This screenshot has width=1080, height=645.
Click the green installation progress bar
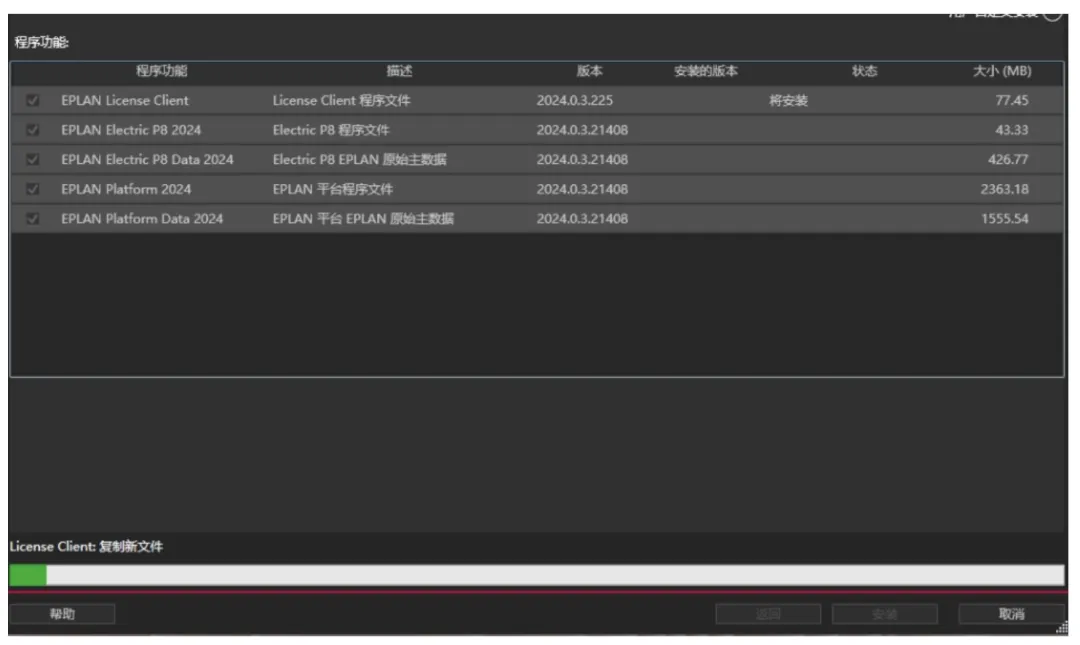(537, 575)
